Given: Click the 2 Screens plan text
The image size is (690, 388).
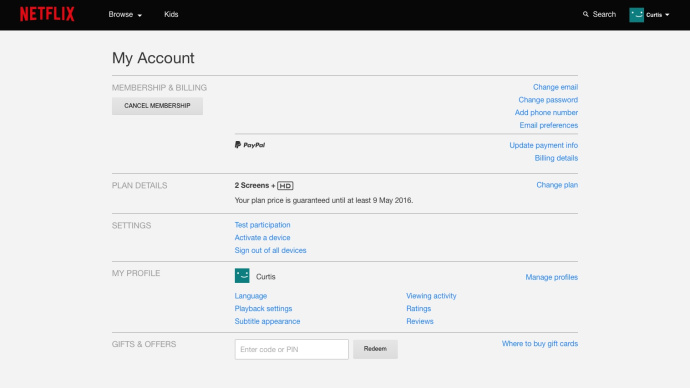Looking at the screenshot, I should tap(252, 186).
